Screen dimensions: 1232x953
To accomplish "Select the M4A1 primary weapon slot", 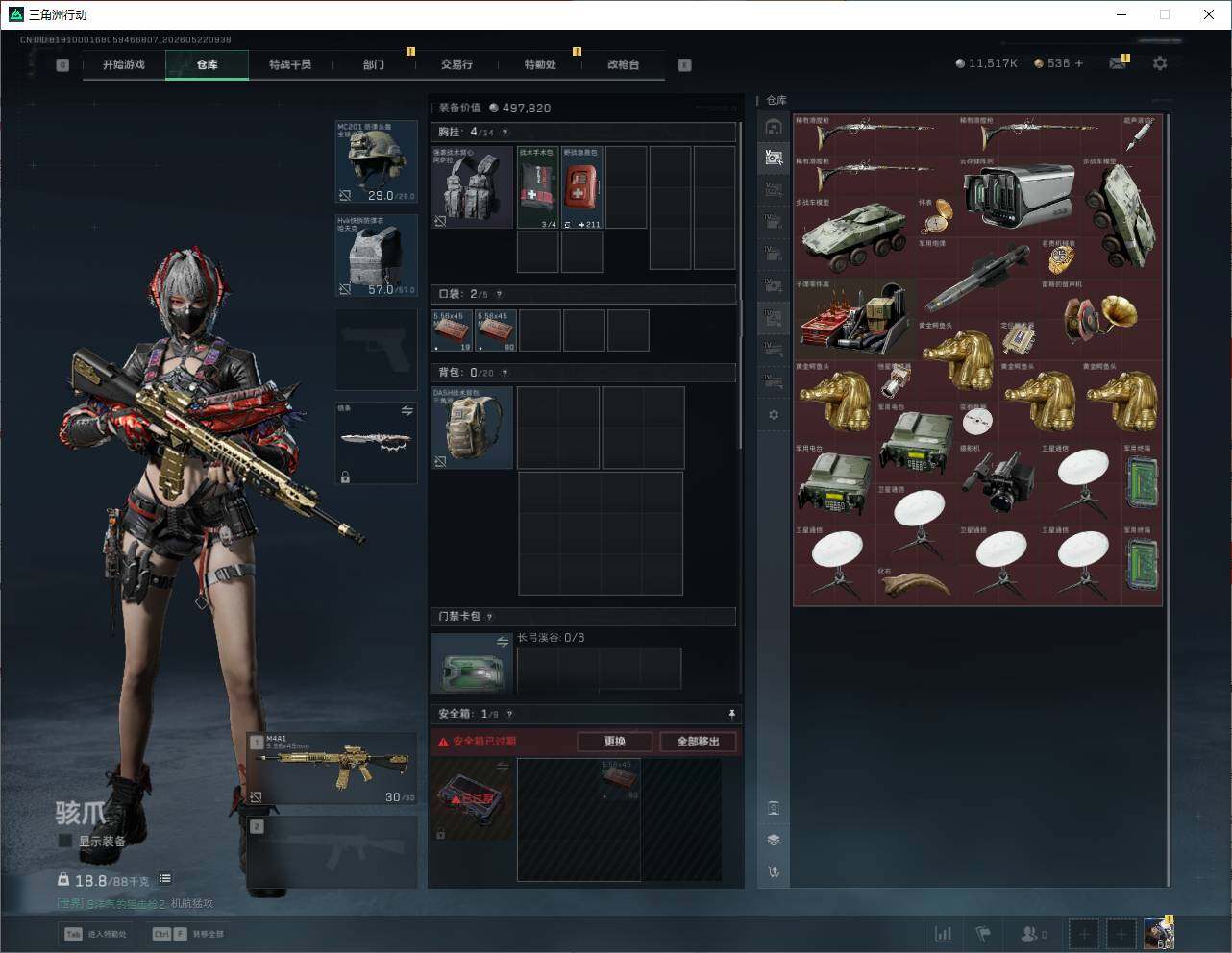I will pos(333,770).
